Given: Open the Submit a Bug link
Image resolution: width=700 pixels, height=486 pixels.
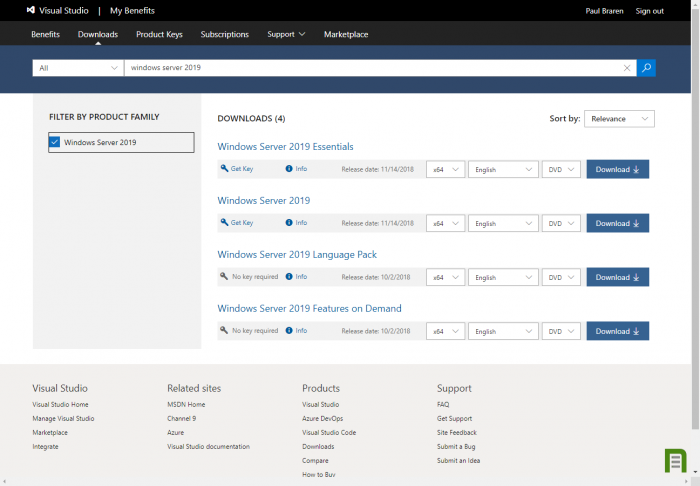Looking at the screenshot, I should point(456,447).
